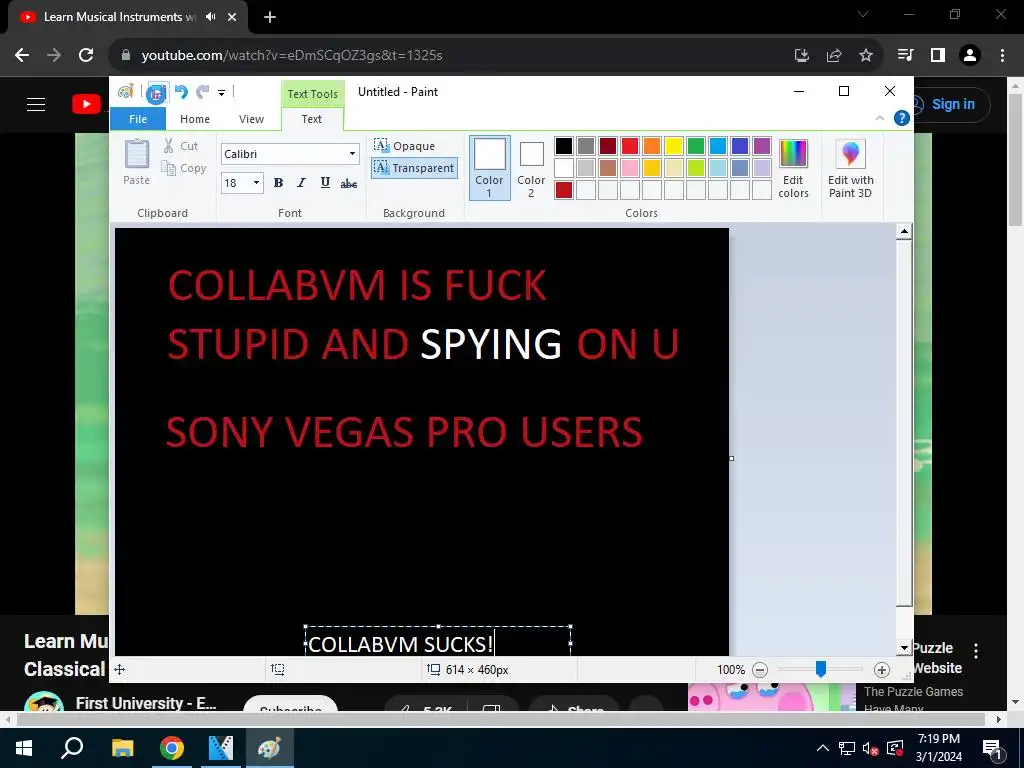Show hidden system tray icons
The height and width of the screenshot is (768, 1024).
(x=823, y=748)
